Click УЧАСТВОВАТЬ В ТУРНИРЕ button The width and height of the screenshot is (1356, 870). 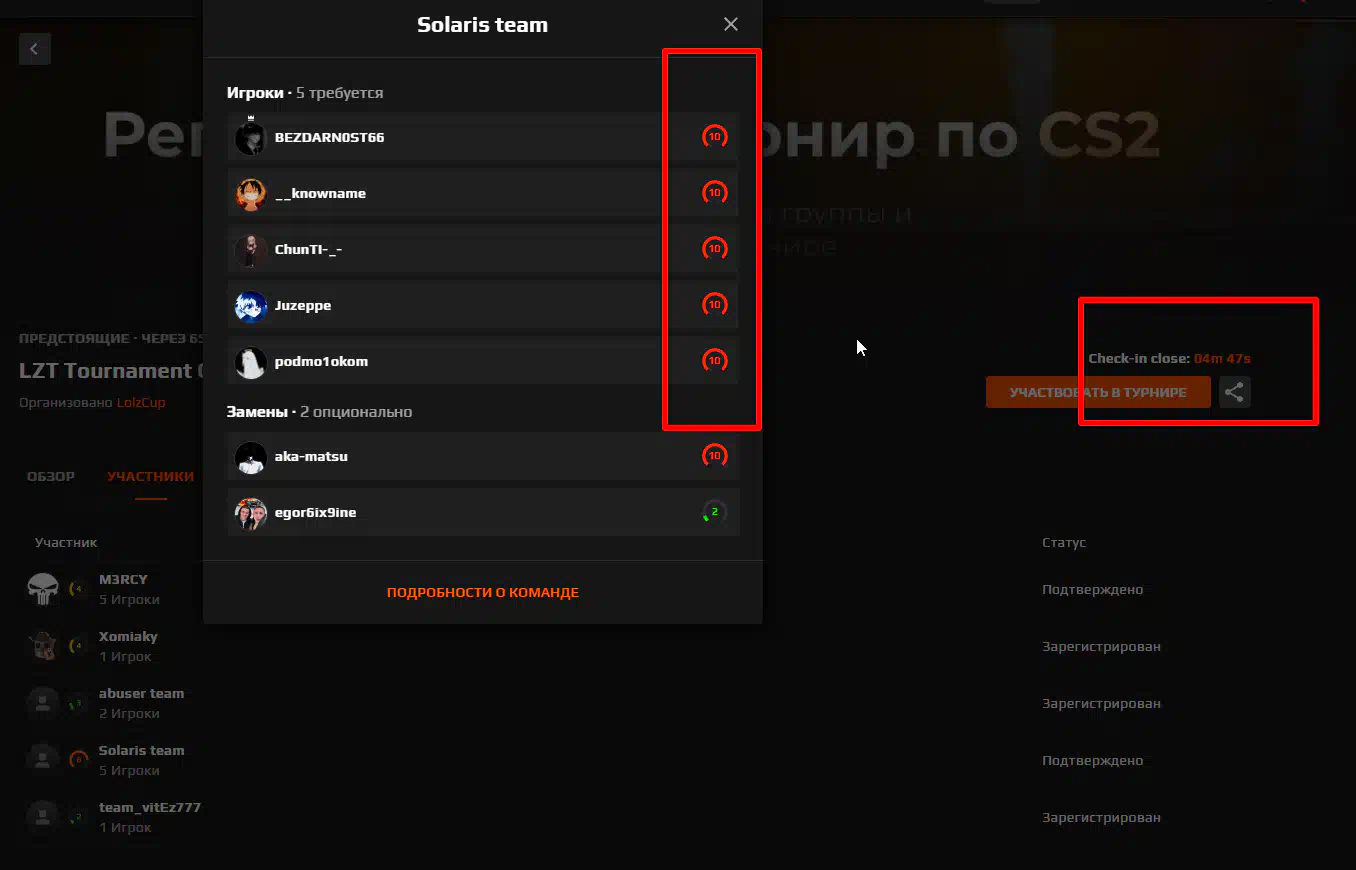(1098, 392)
